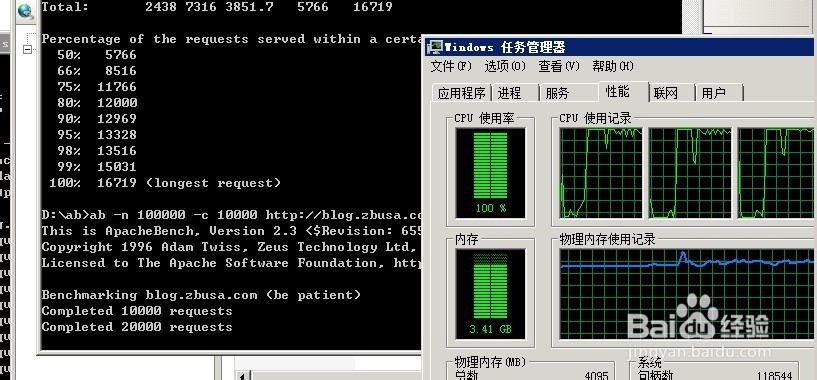
Task: Click the 物理内存(MB) group label
Action: [490, 362]
